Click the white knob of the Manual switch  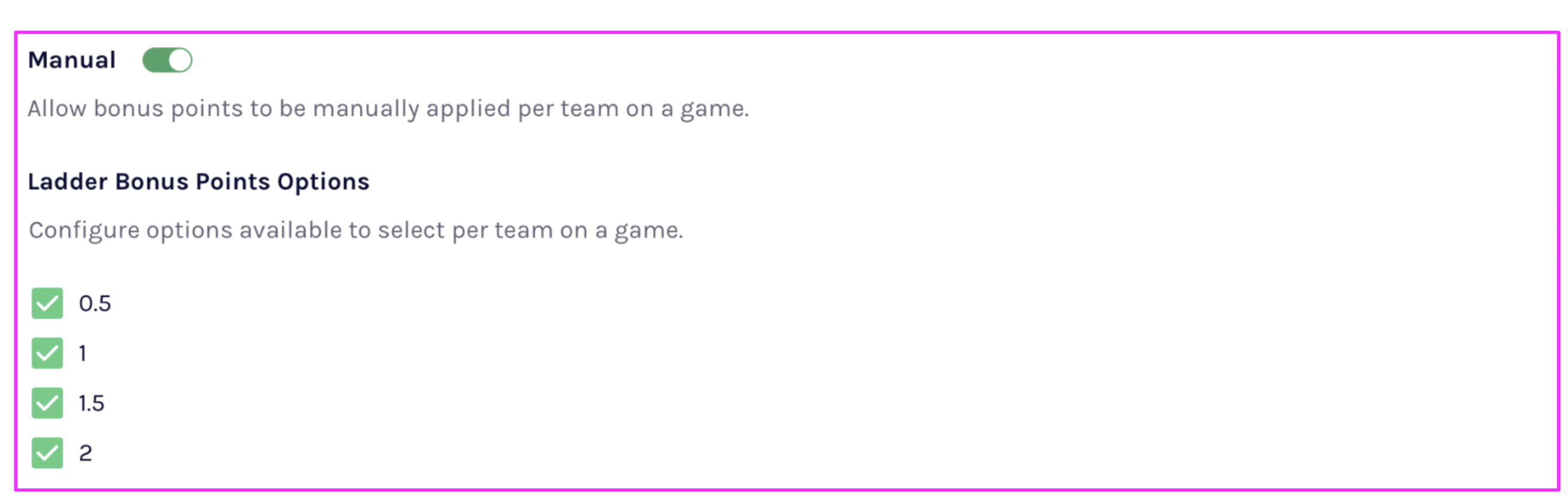coord(179,60)
